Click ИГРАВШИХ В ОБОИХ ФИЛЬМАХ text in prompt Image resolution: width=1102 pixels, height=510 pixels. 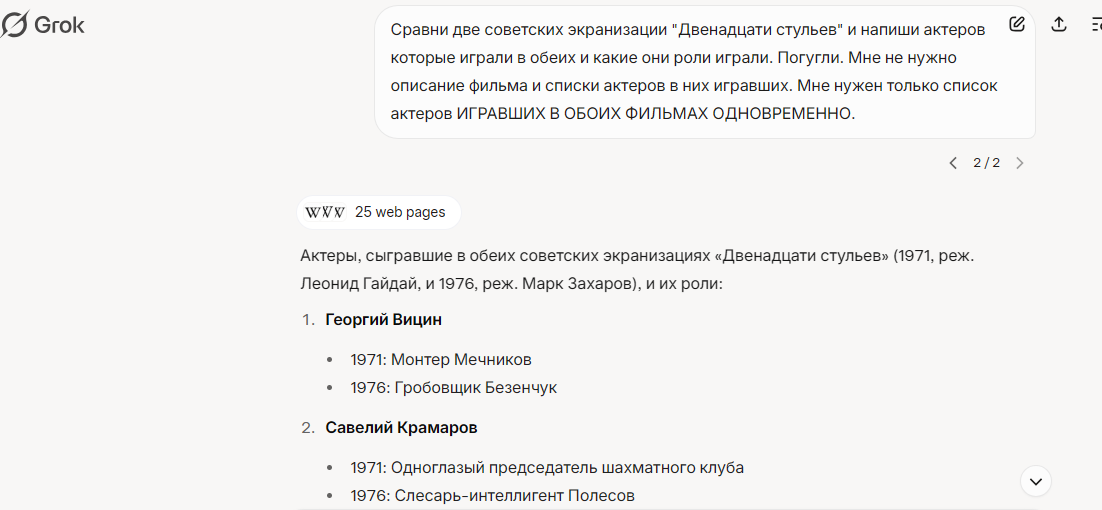point(583,113)
